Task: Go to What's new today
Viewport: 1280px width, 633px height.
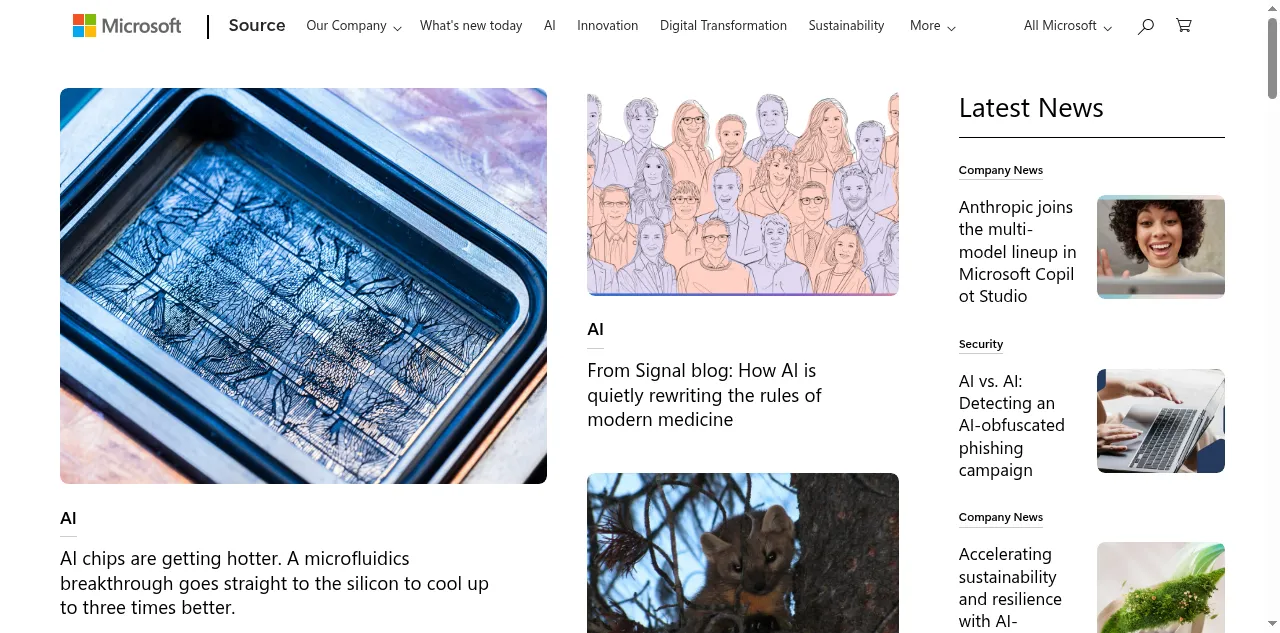Action: tap(471, 26)
